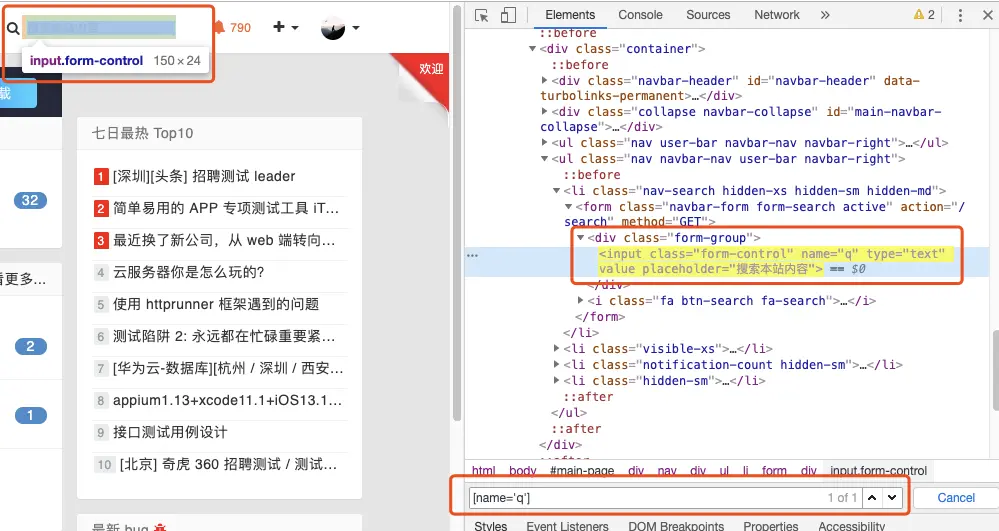
Task: Expand the li notification-count node
Action: 557,365
